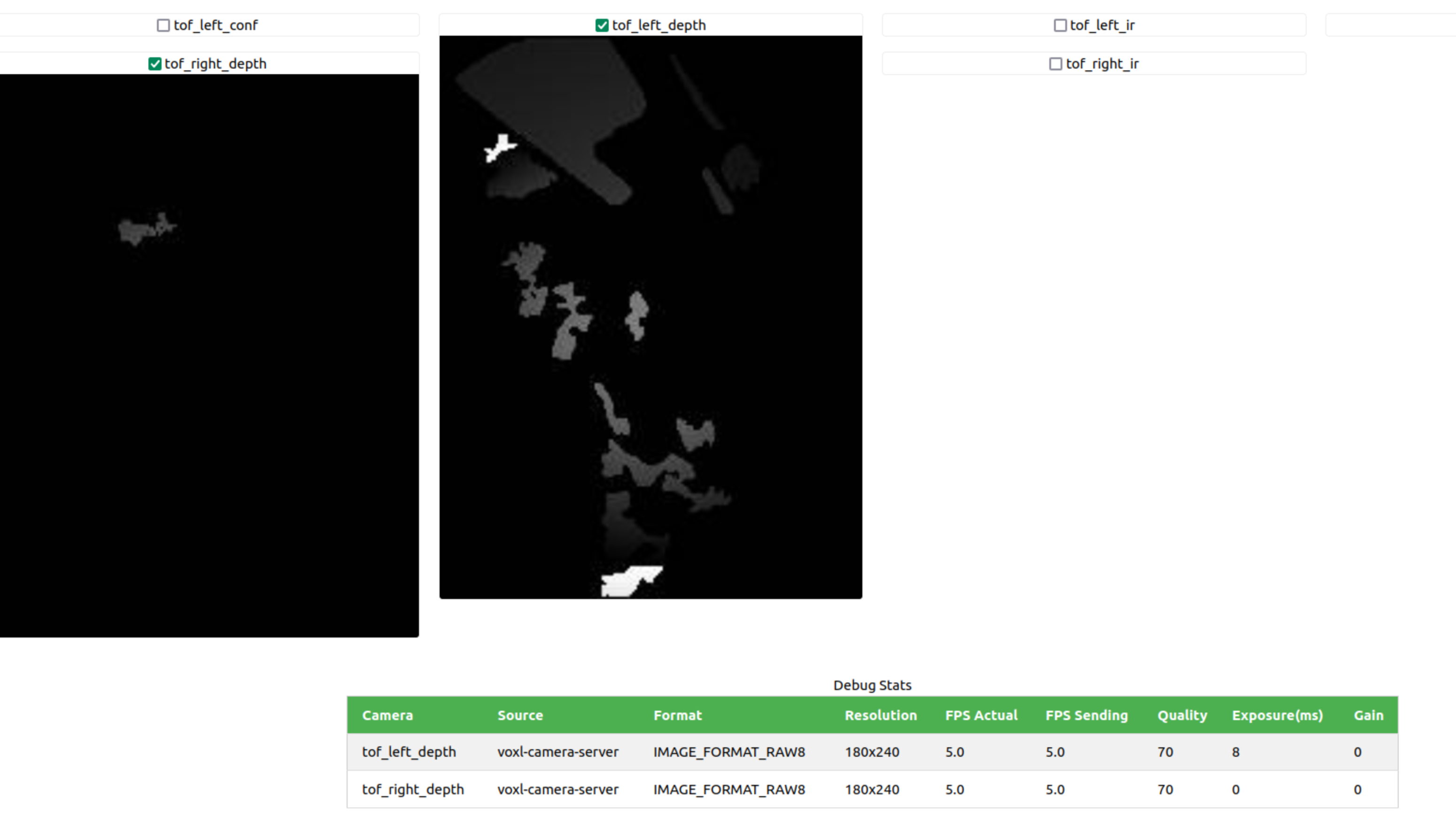Viewport: 1456px width, 829px height.
Task: Click the tof_left_depth image stream
Action: pyautogui.click(x=651, y=317)
